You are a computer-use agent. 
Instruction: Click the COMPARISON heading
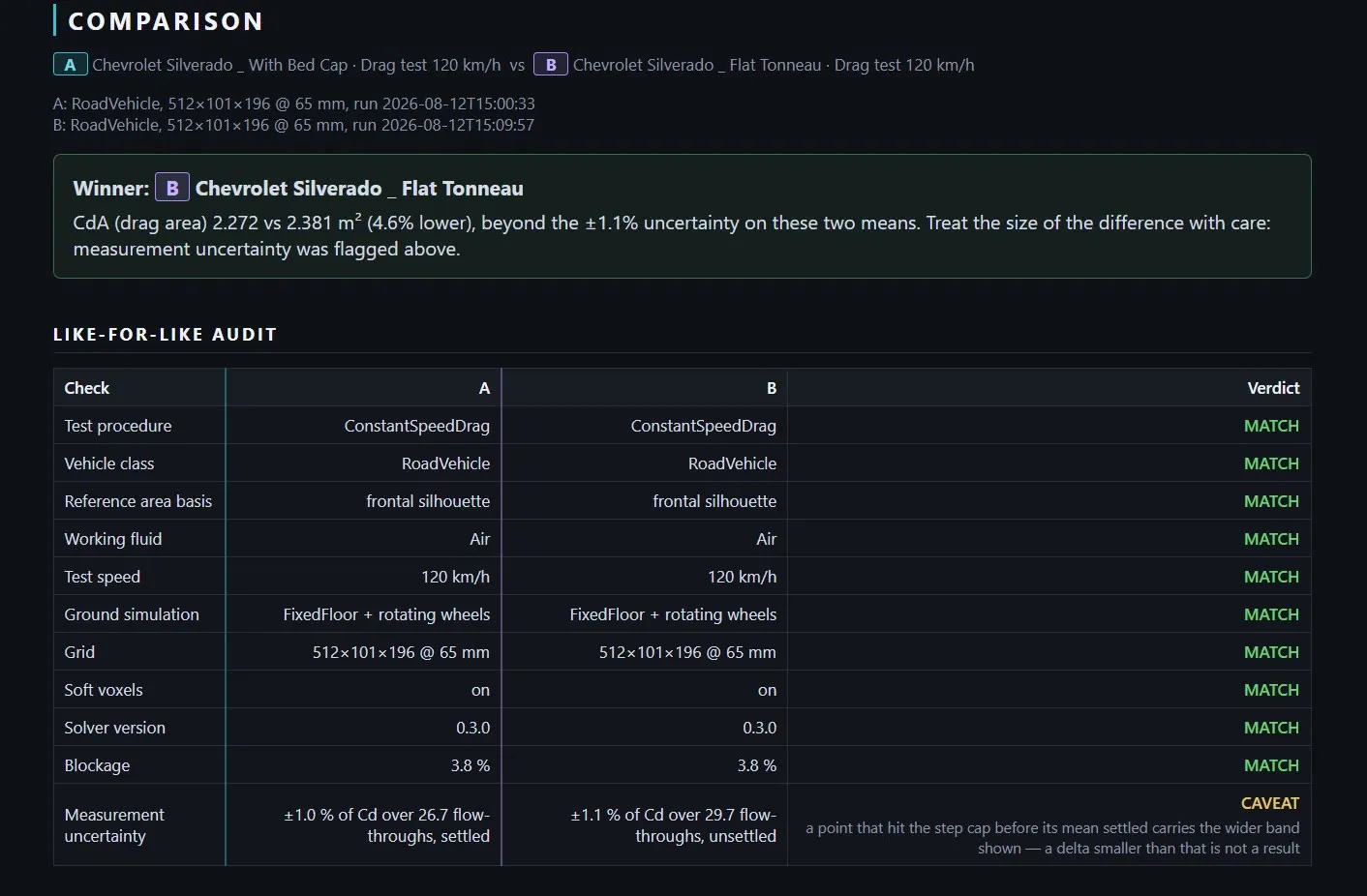[x=166, y=21]
